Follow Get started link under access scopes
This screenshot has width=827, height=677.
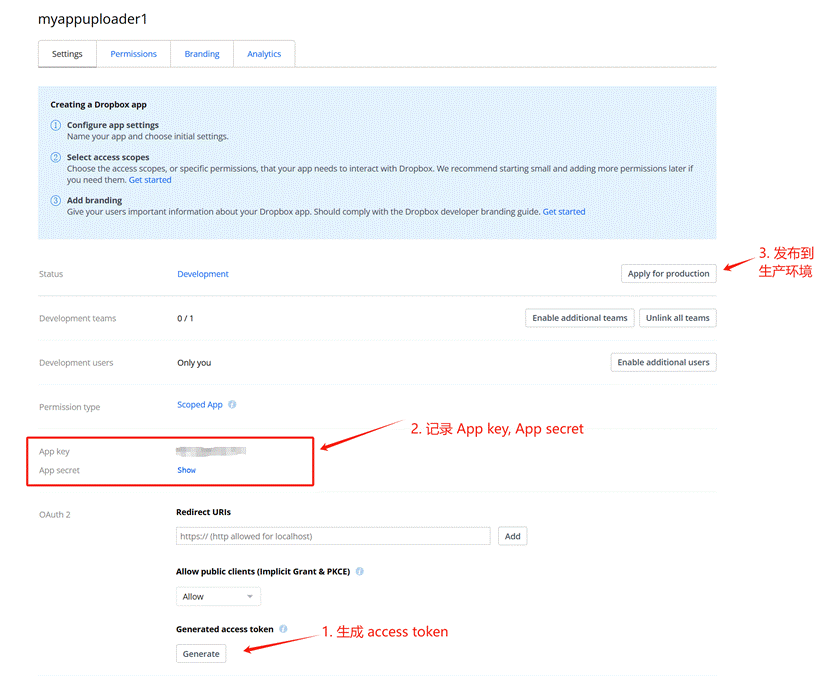click(150, 180)
